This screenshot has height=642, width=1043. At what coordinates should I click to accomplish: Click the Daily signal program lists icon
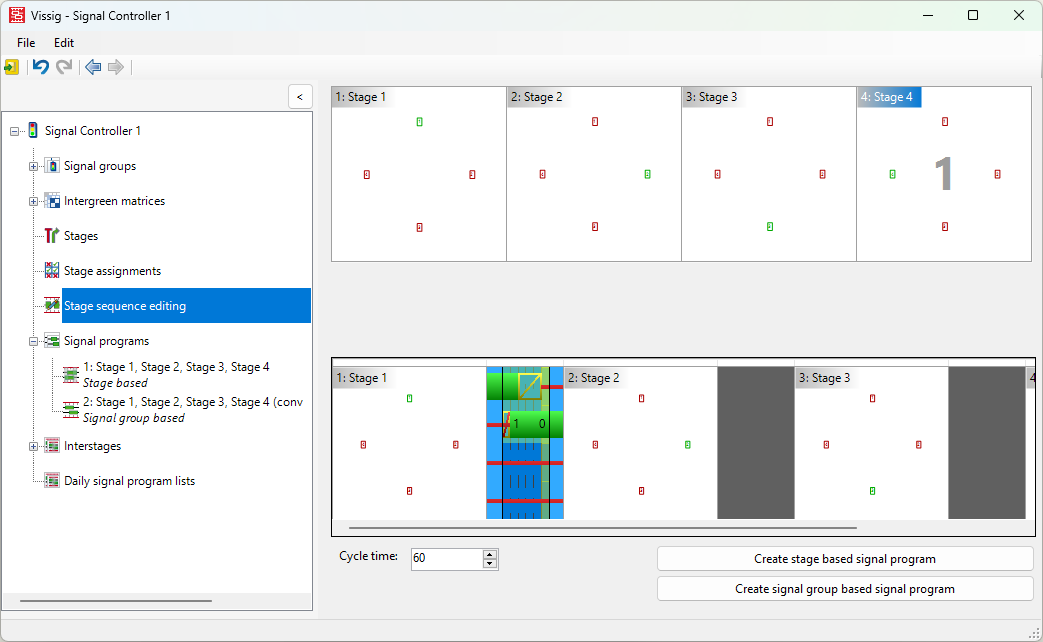52,481
